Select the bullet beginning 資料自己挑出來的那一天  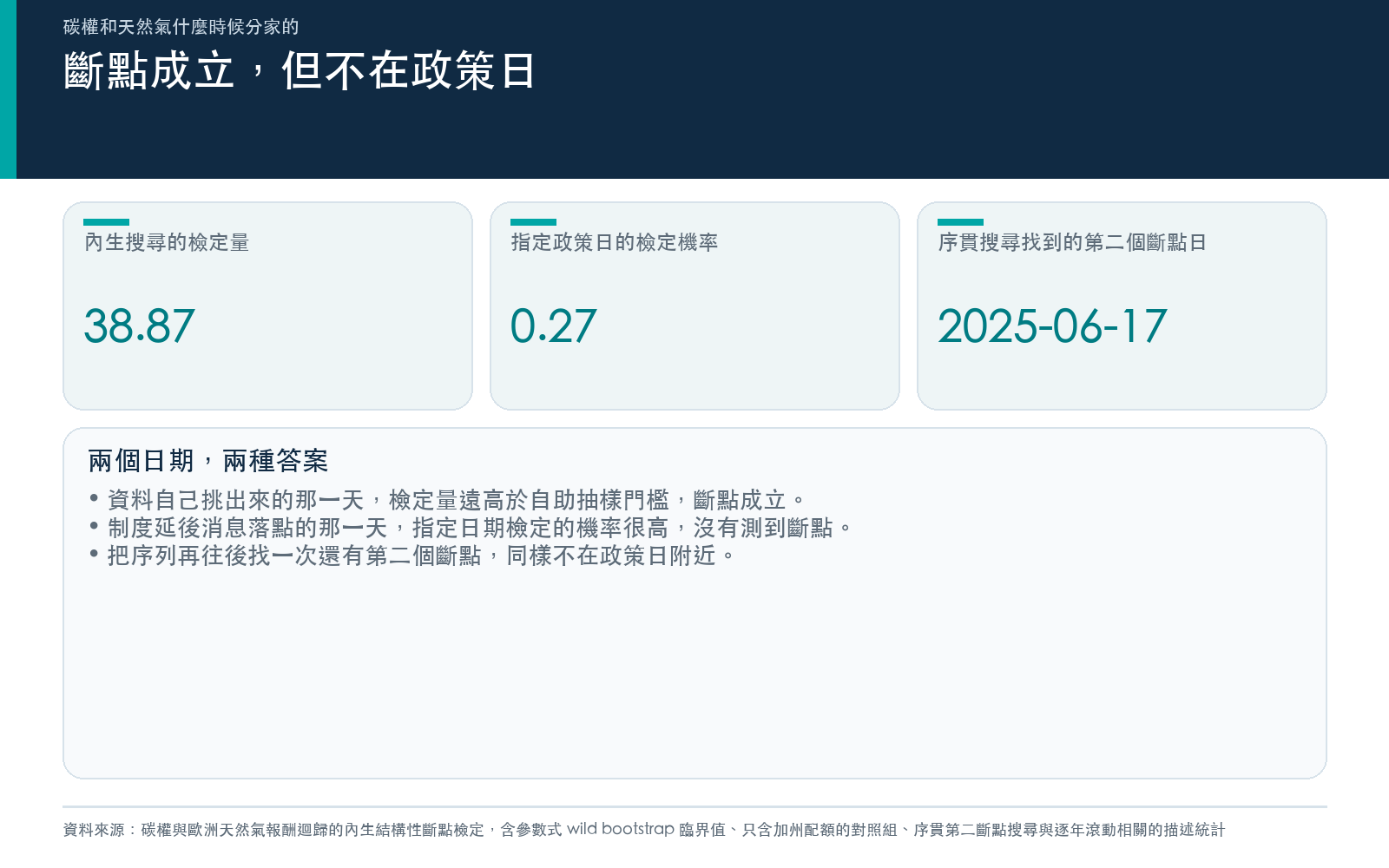tap(447, 500)
